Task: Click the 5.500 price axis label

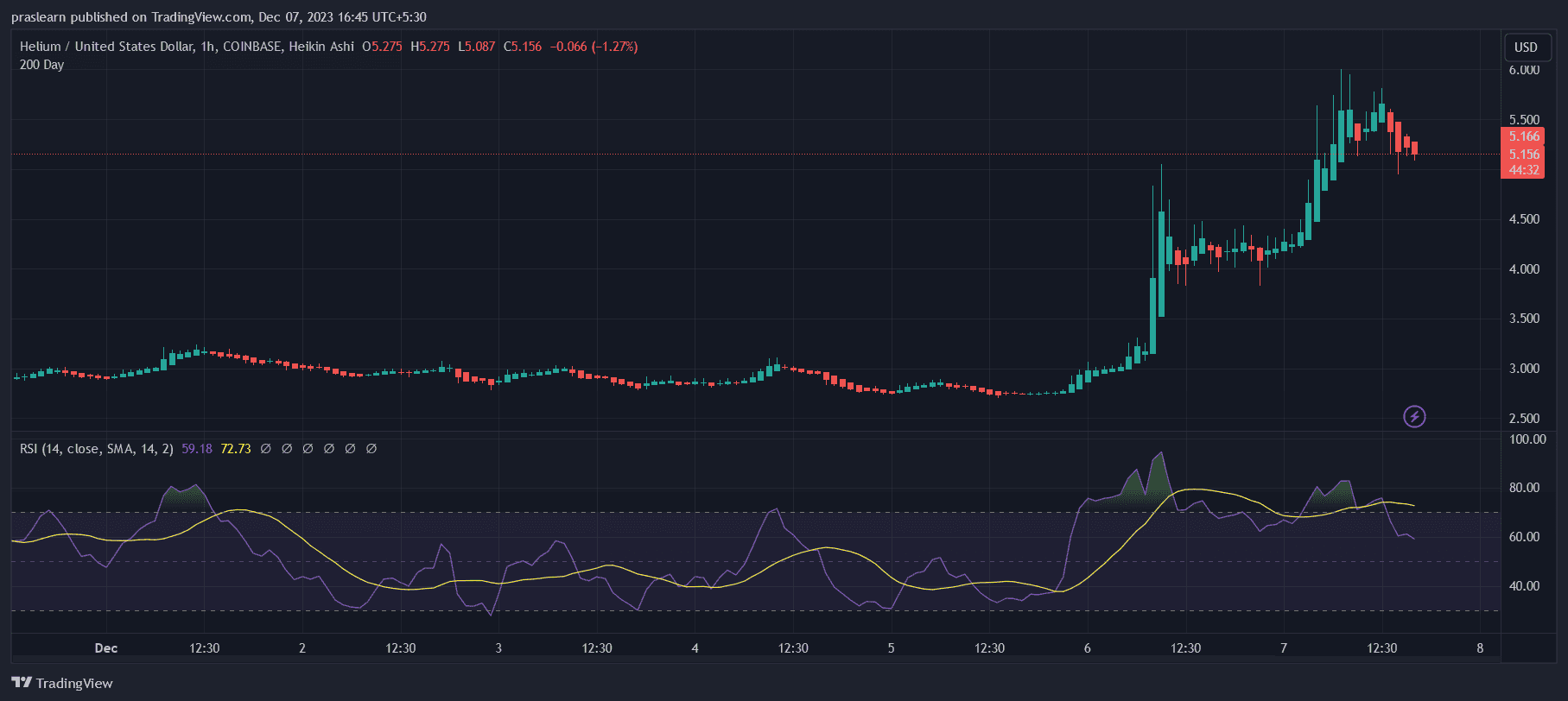Action: (x=1524, y=120)
